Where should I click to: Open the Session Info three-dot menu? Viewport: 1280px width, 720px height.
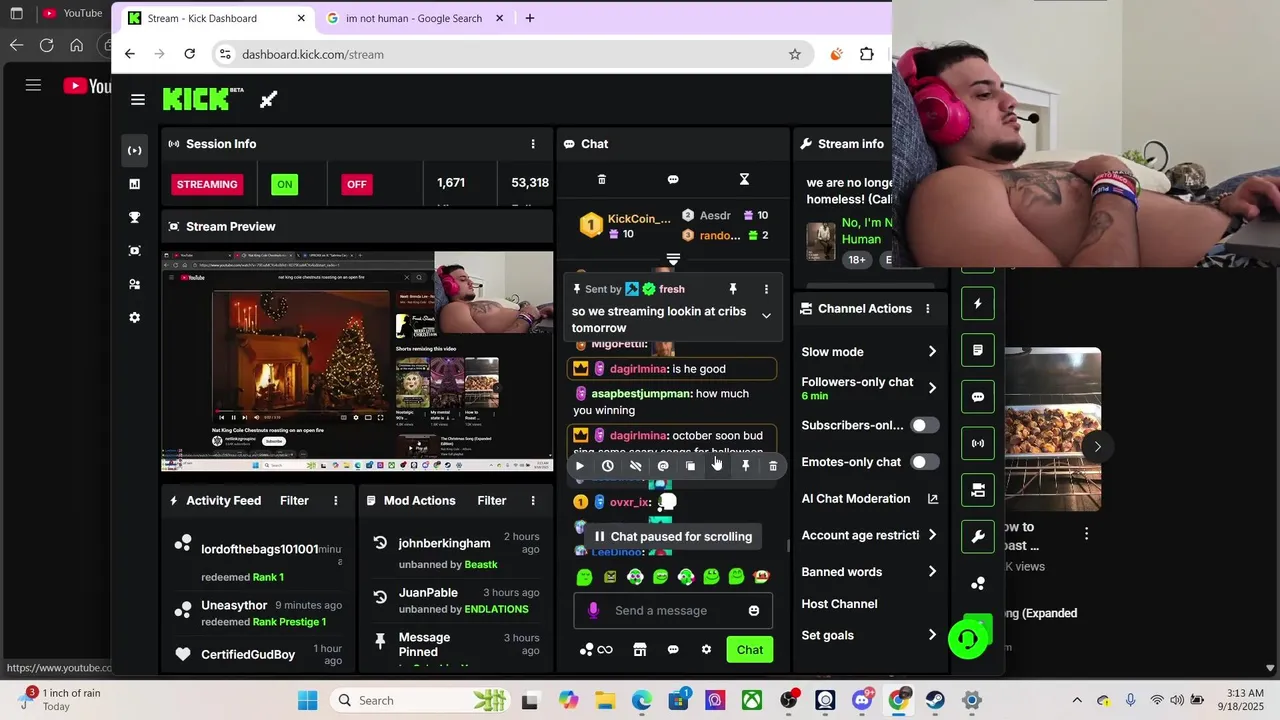[533, 144]
